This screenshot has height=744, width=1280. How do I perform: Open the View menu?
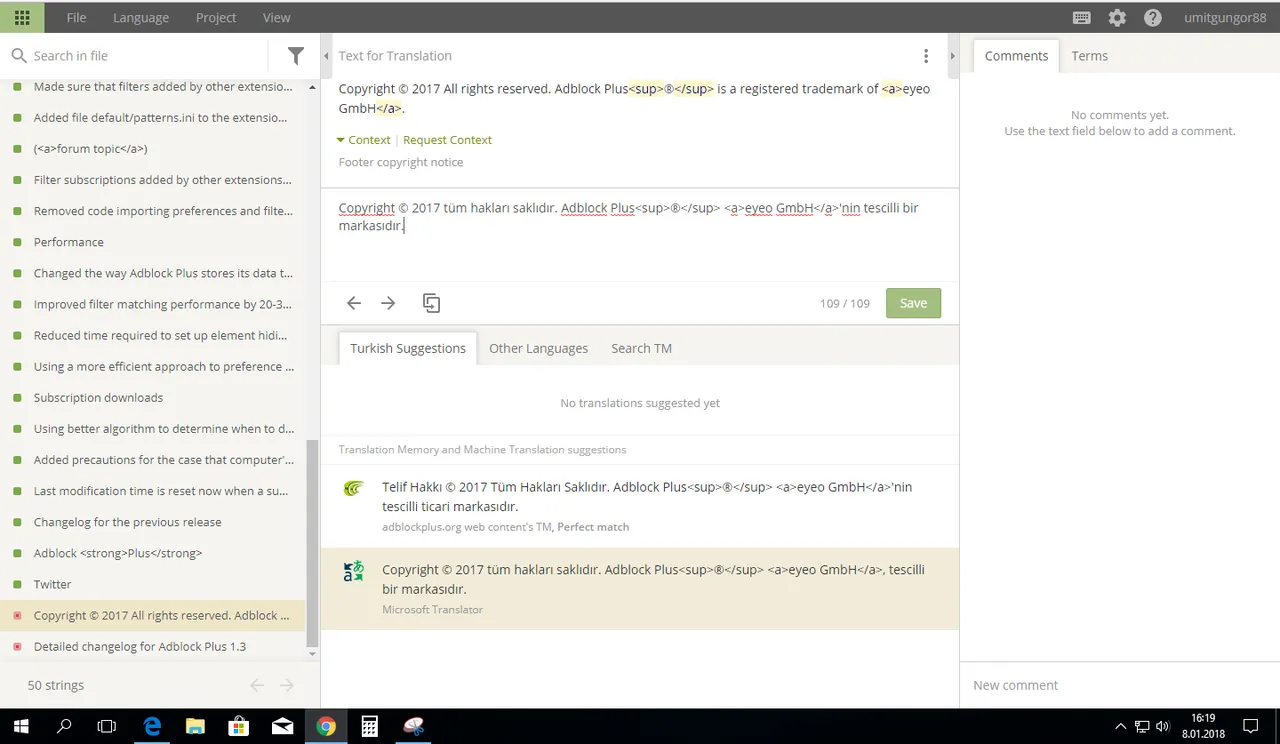click(277, 17)
